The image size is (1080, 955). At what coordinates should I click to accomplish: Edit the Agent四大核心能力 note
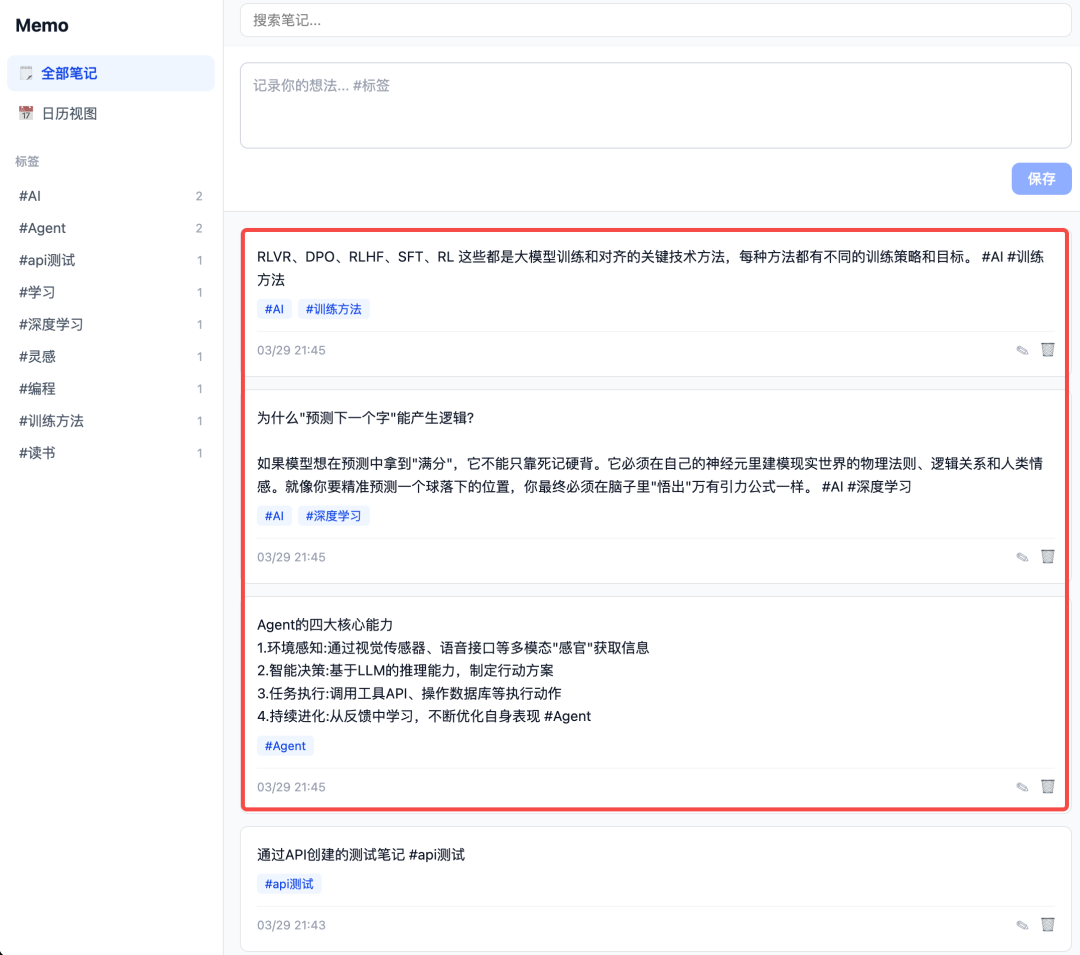click(1022, 786)
